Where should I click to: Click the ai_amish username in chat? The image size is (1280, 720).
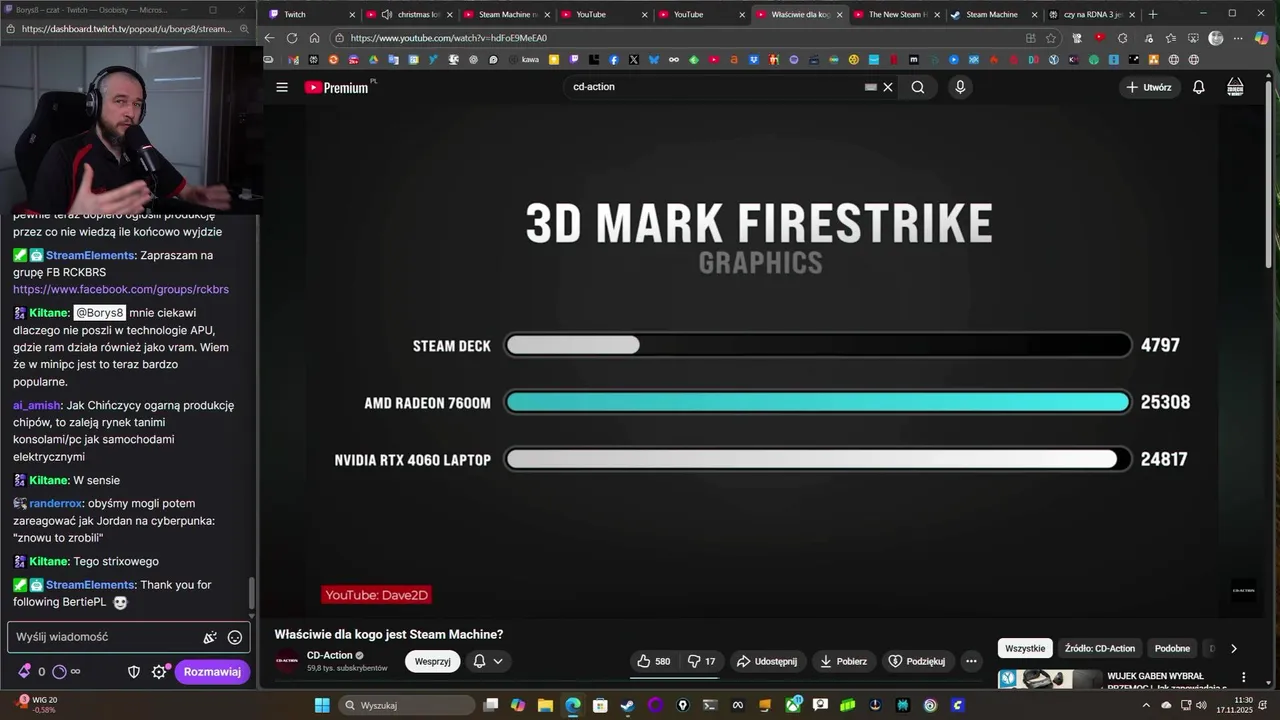tap(36, 405)
